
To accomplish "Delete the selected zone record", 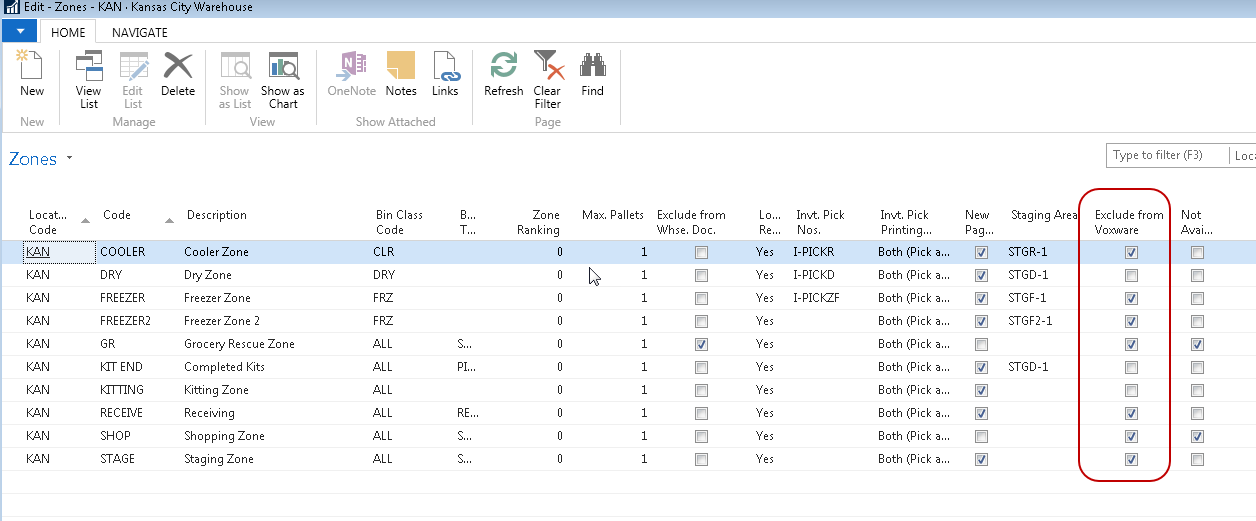I will (x=178, y=75).
